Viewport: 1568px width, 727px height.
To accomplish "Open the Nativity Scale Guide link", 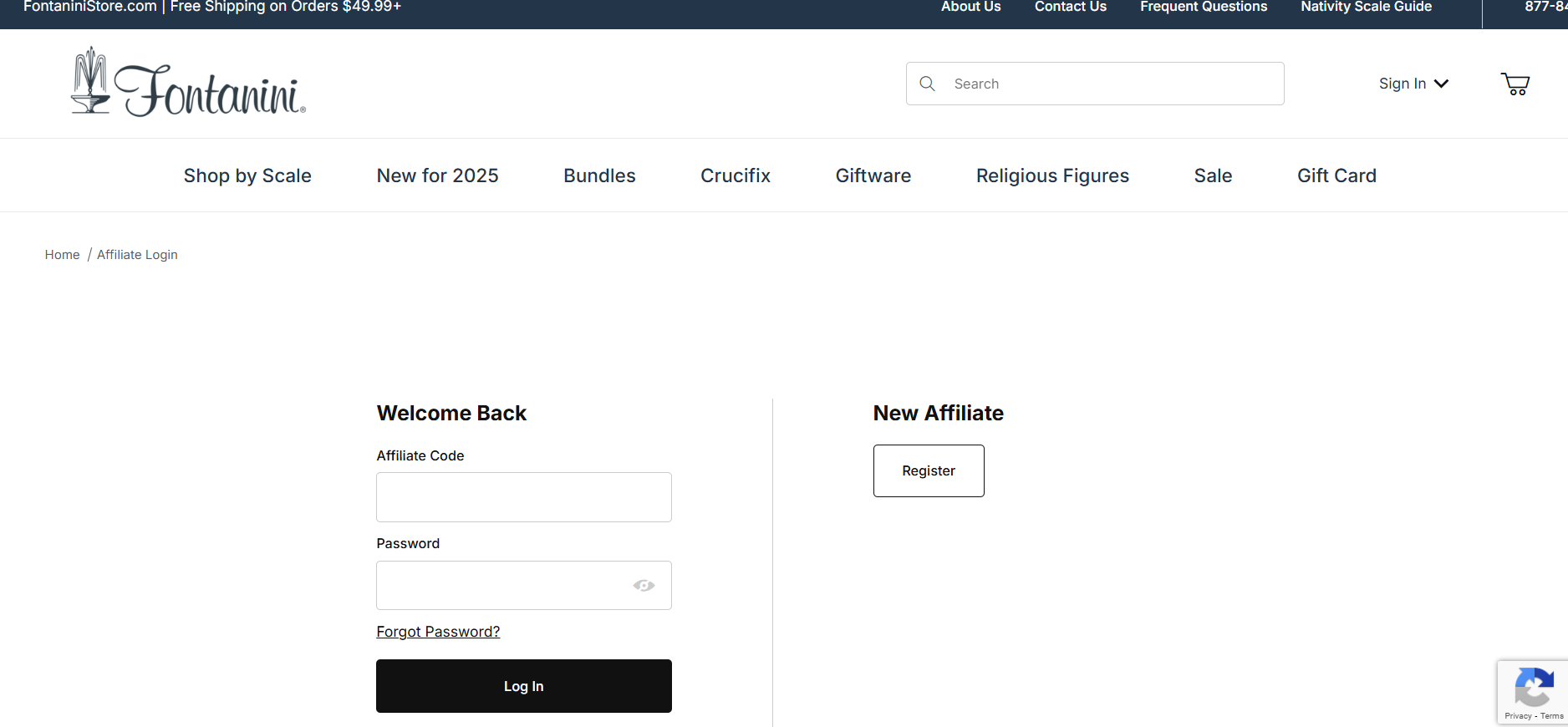I will point(1366,8).
